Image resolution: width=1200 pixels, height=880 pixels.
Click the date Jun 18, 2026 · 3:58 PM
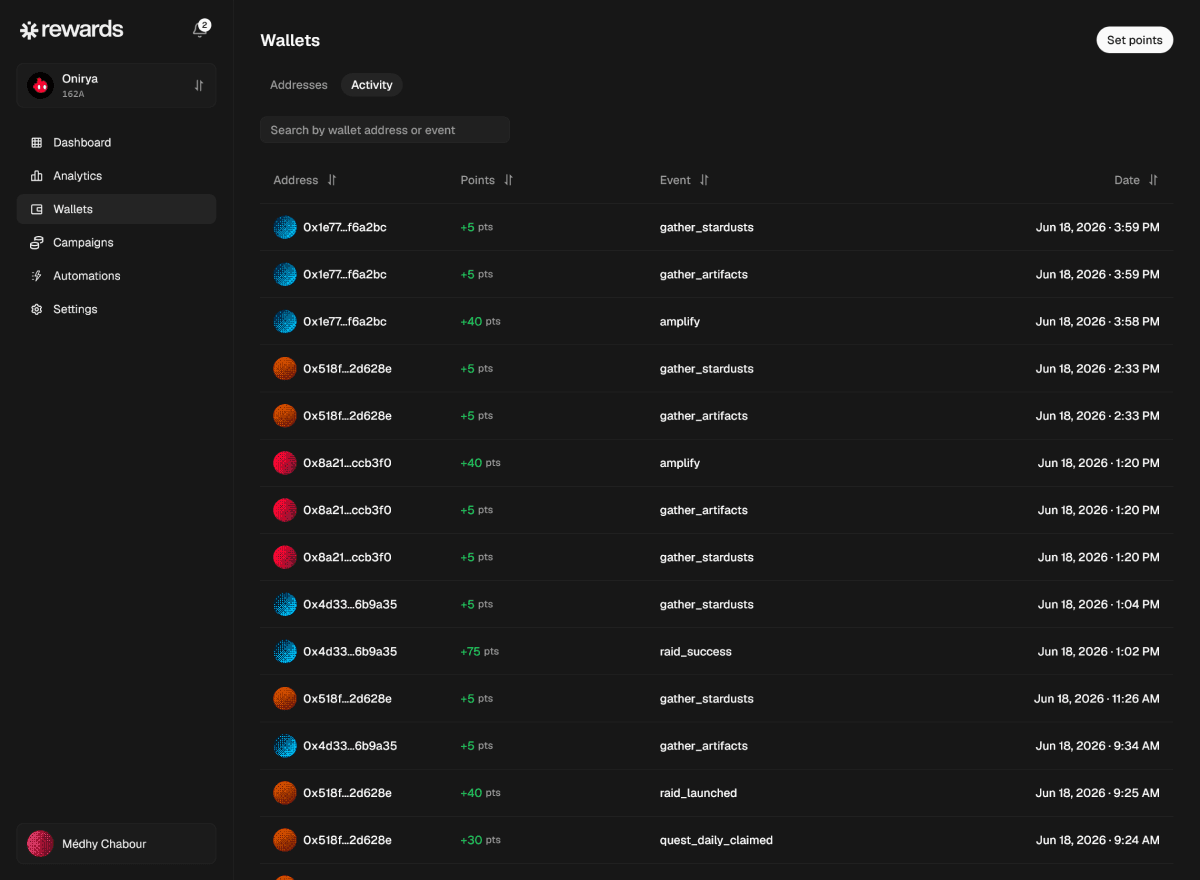(1098, 322)
